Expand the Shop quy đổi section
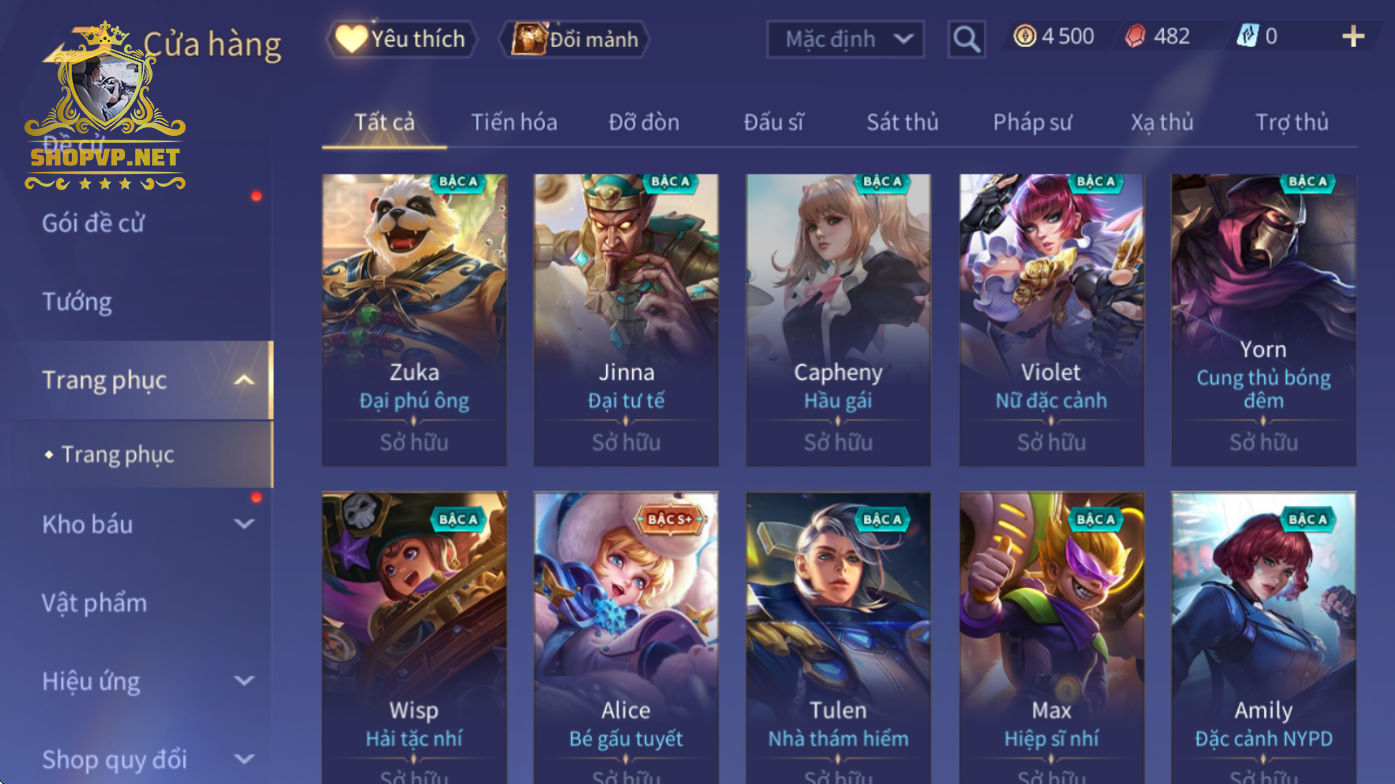 click(x=244, y=759)
